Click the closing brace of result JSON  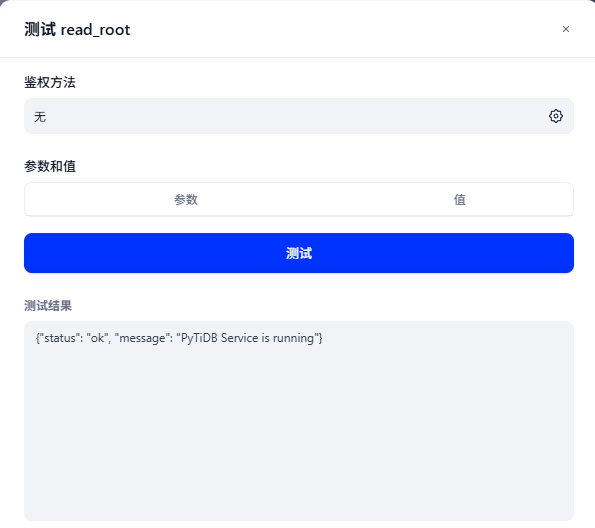pyautogui.click(x=320, y=338)
